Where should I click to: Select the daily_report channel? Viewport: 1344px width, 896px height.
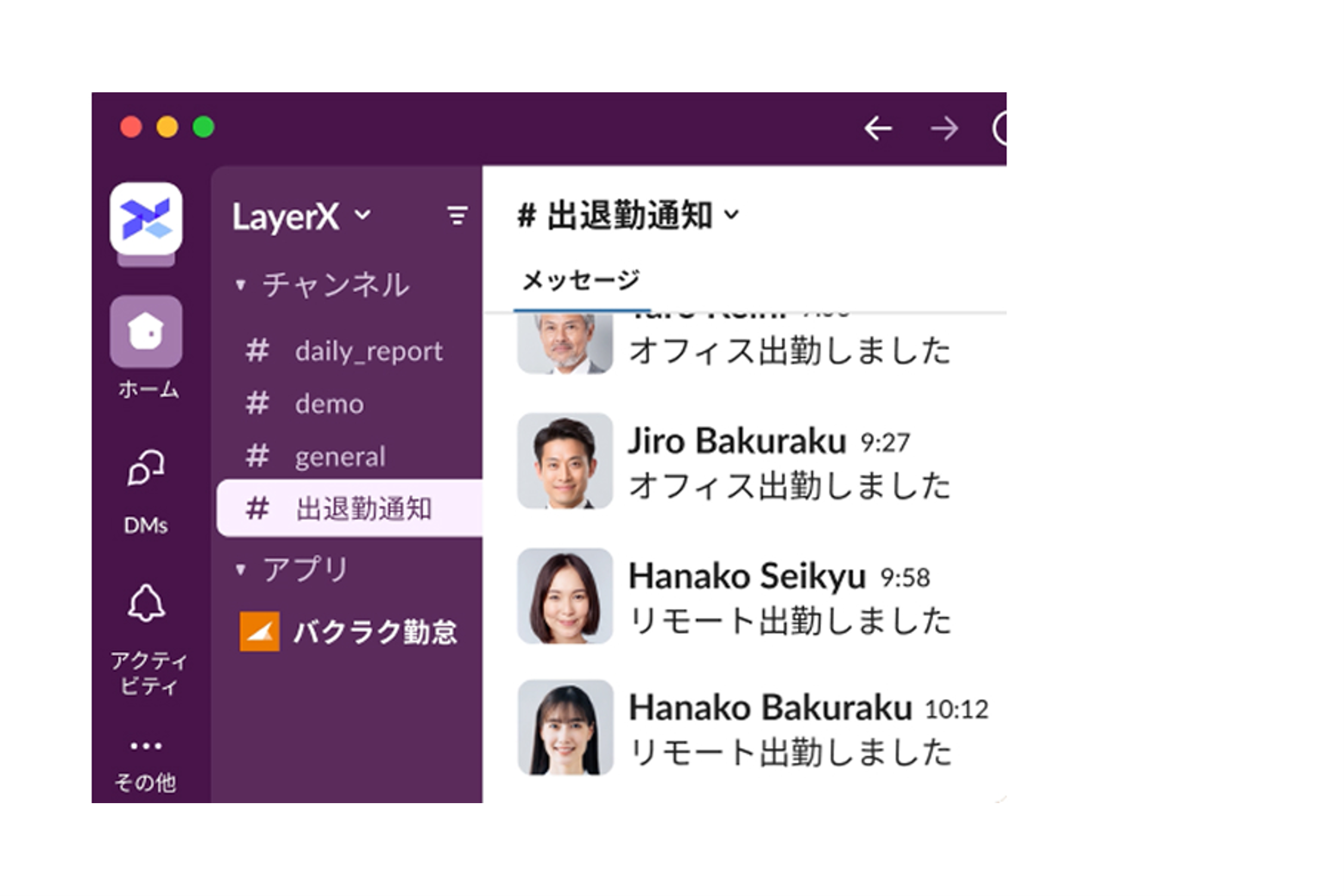coord(368,351)
